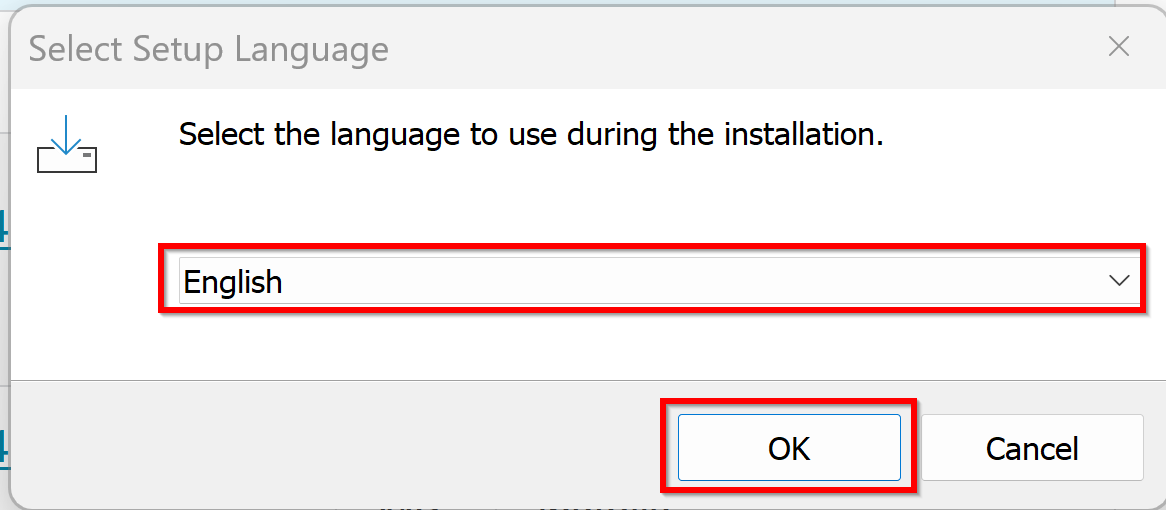This screenshot has width=1166, height=510.
Task: Click the installation language instruction text
Action: 531,135
